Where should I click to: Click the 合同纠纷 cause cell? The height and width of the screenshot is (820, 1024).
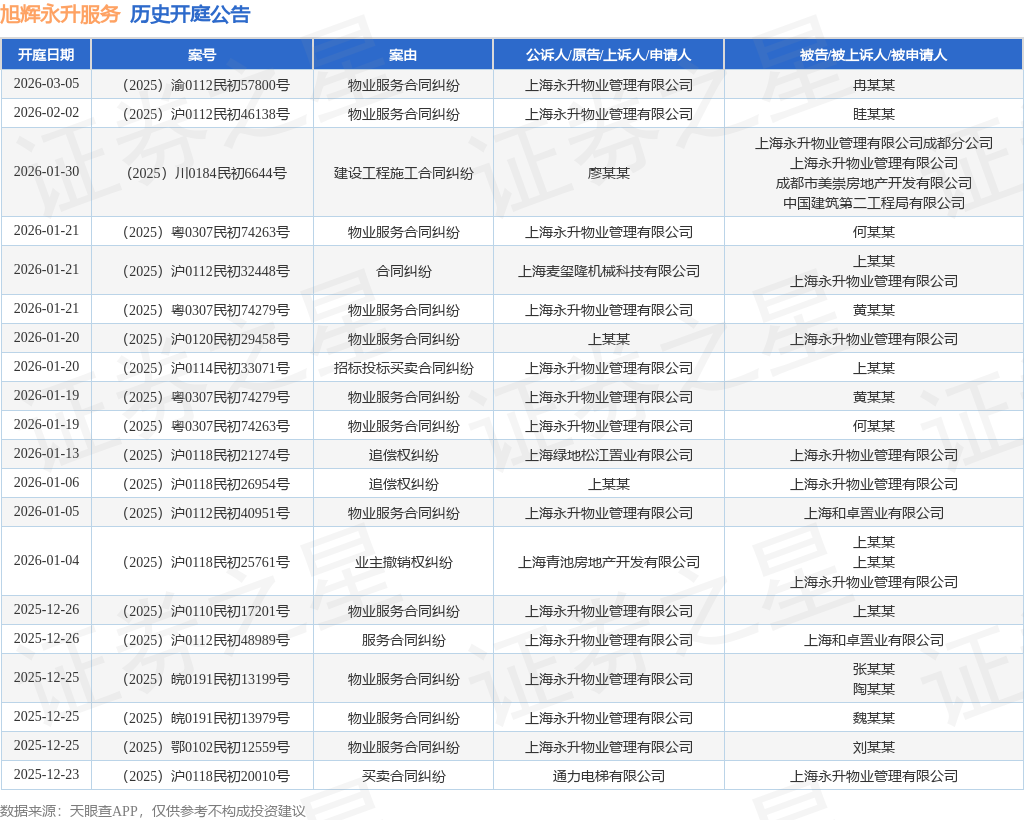(x=404, y=271)
